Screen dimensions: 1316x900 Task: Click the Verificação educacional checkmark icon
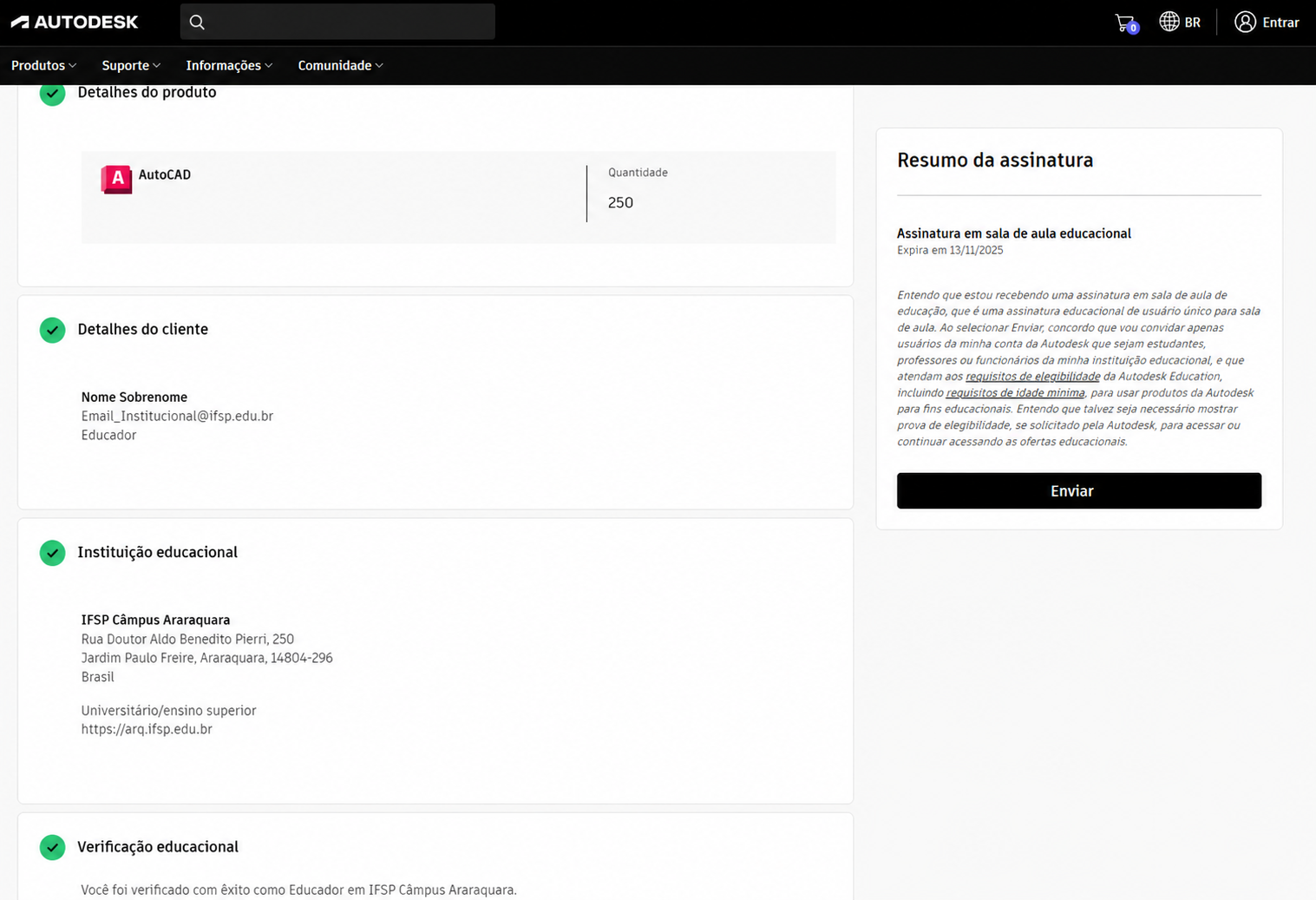(x=52, y=847)
